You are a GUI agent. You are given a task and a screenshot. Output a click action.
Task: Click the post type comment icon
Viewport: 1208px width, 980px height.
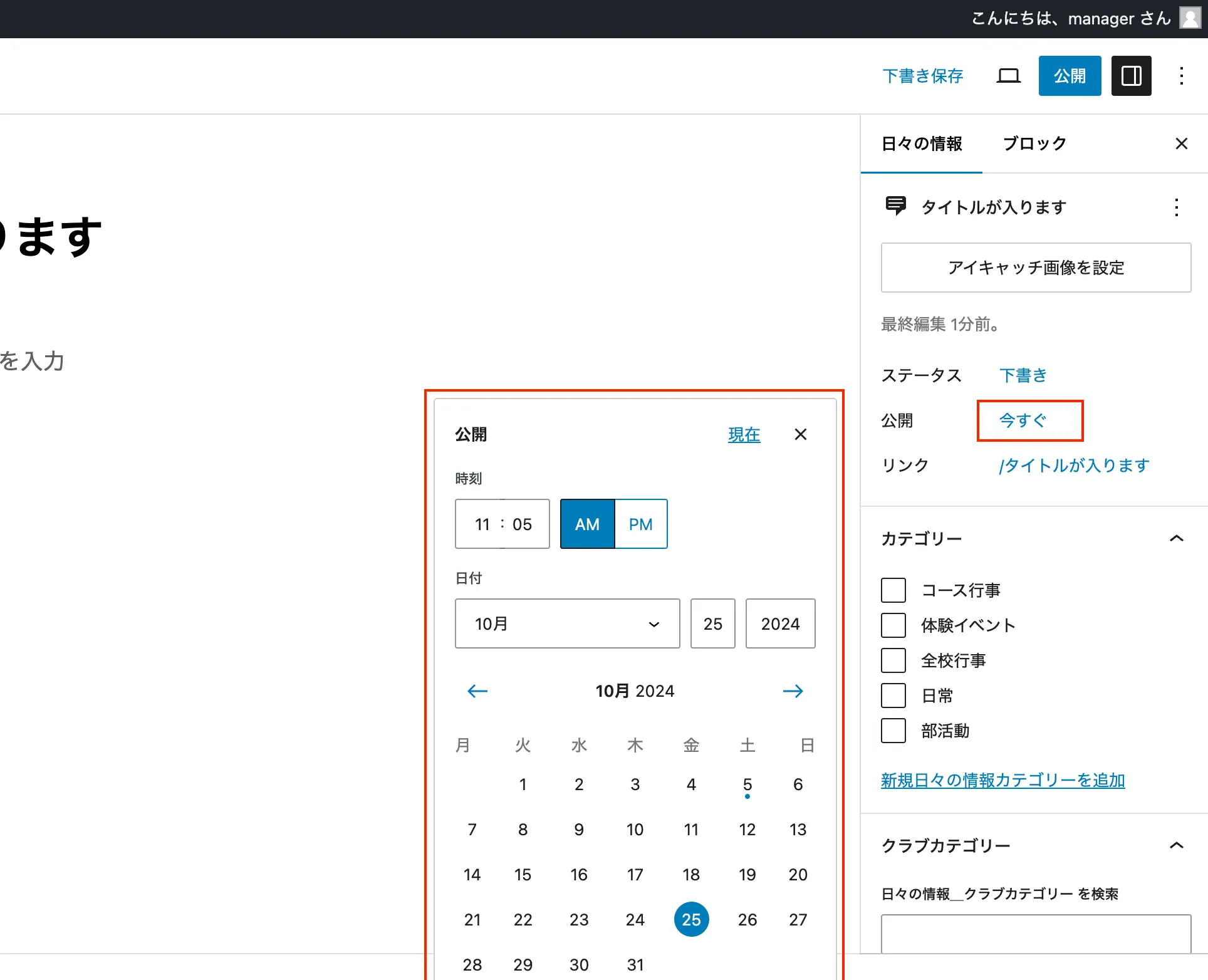point(895,206)
